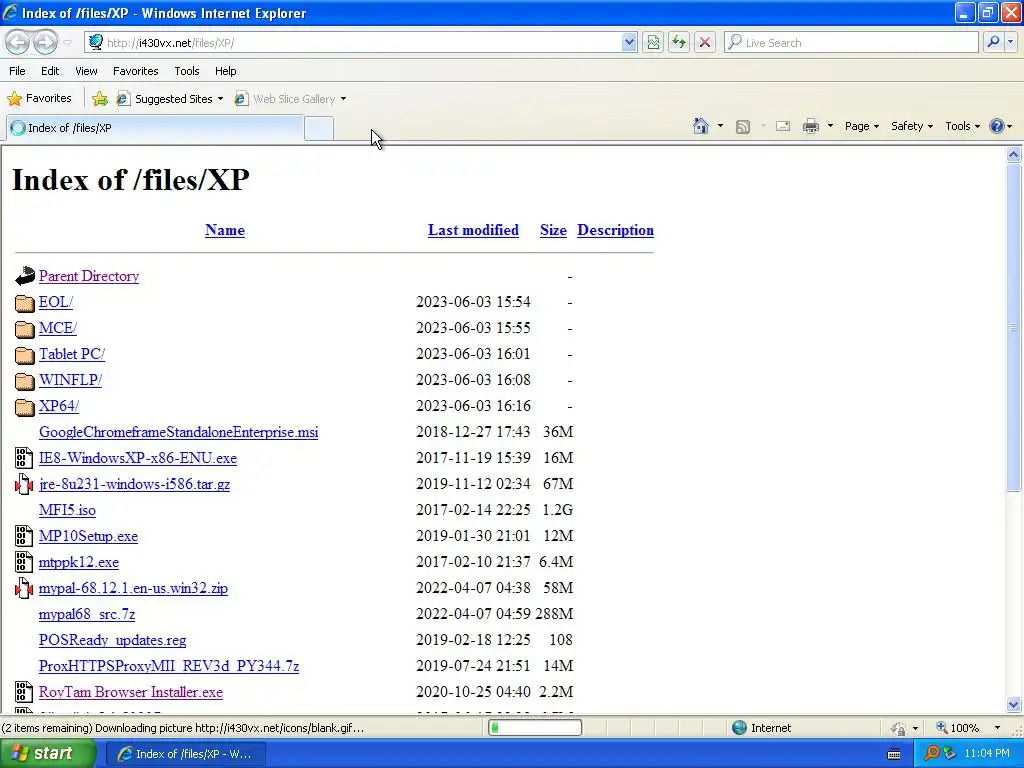Open POSReady_updates.reg link
1024x768 pixels.
(112, 640)
